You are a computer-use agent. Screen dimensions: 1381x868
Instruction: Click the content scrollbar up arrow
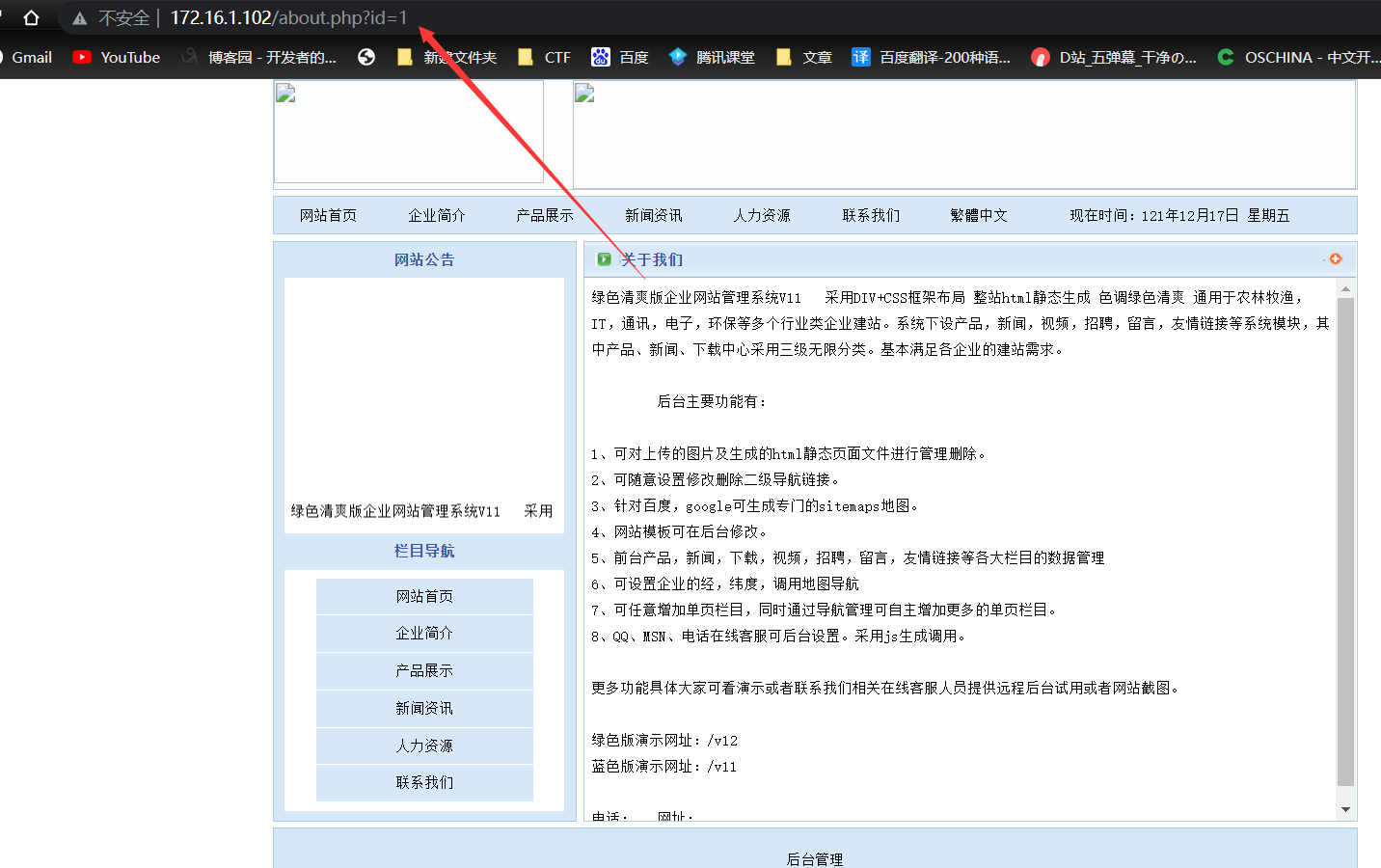(1345, 288)
